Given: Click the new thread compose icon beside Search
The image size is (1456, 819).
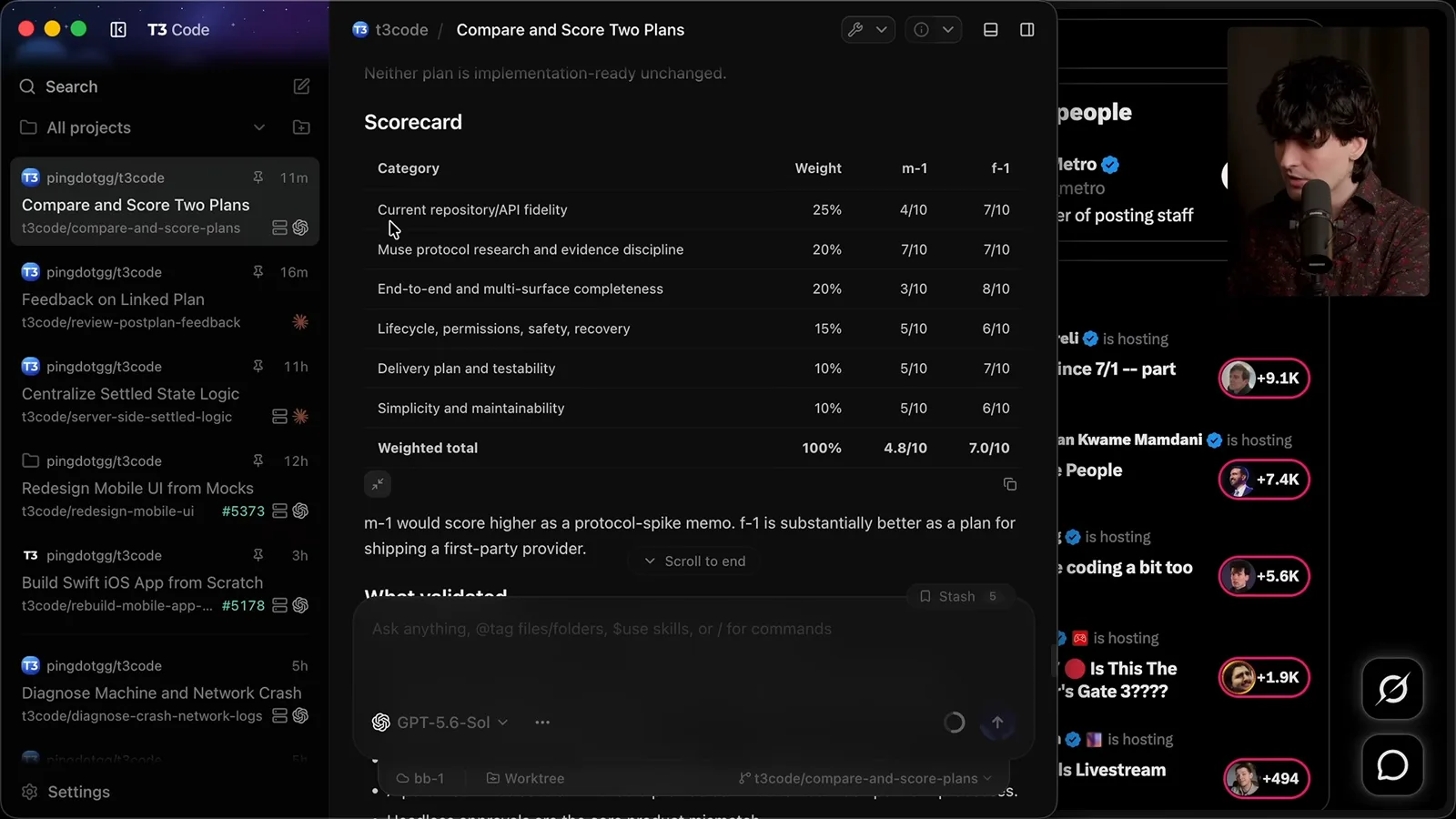Looking at the screenshot, I should tap(301, 86).
